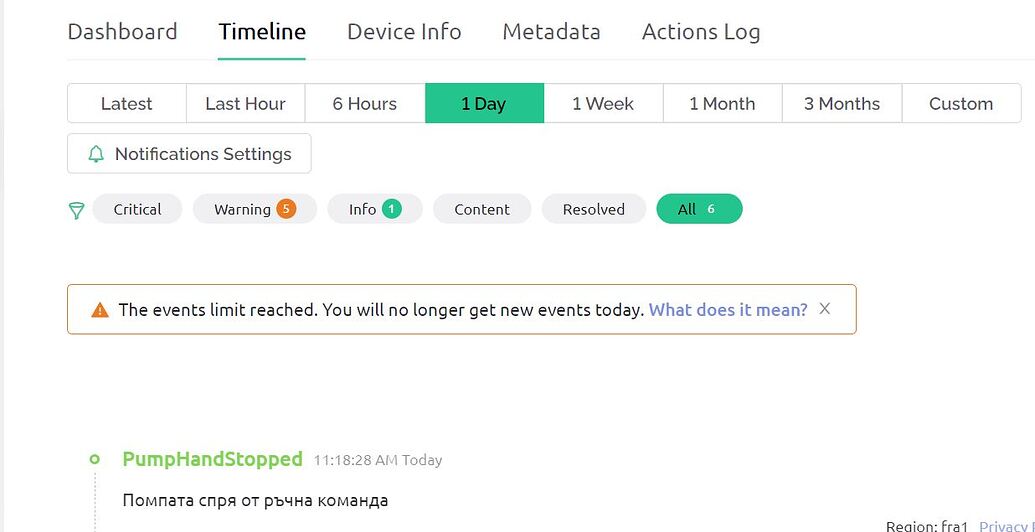Select the All events filter
The image size is (1035, 532).
[699, 209]
